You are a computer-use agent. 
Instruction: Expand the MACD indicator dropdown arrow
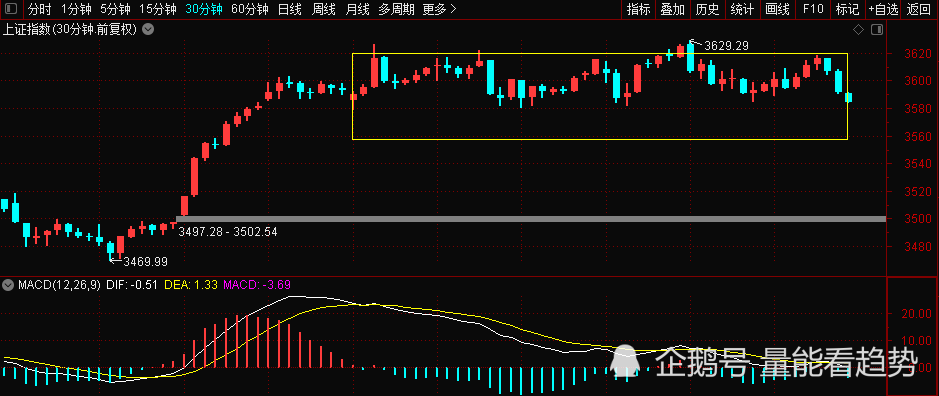(7, 285)
